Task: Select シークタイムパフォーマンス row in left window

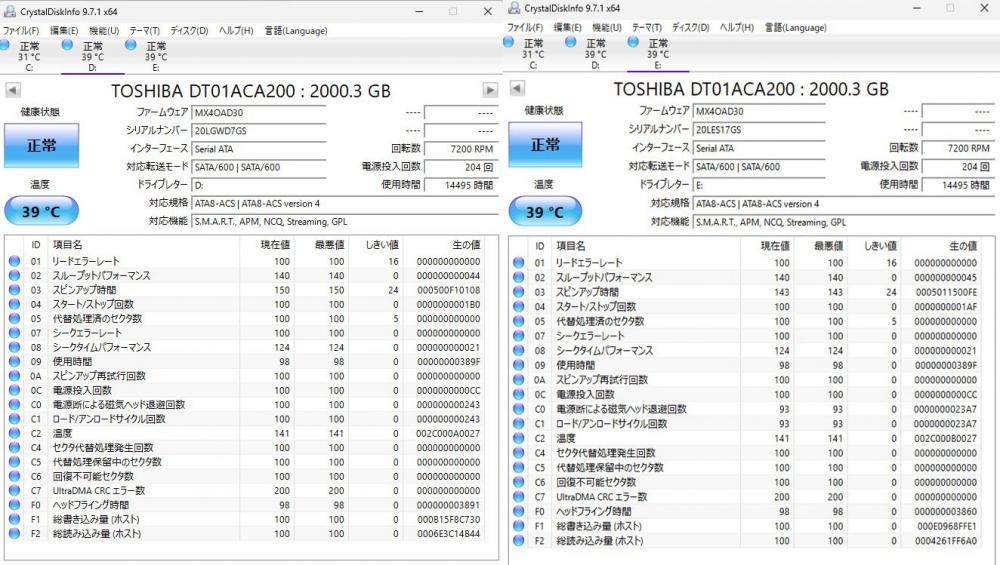Action: click(244, 348)
